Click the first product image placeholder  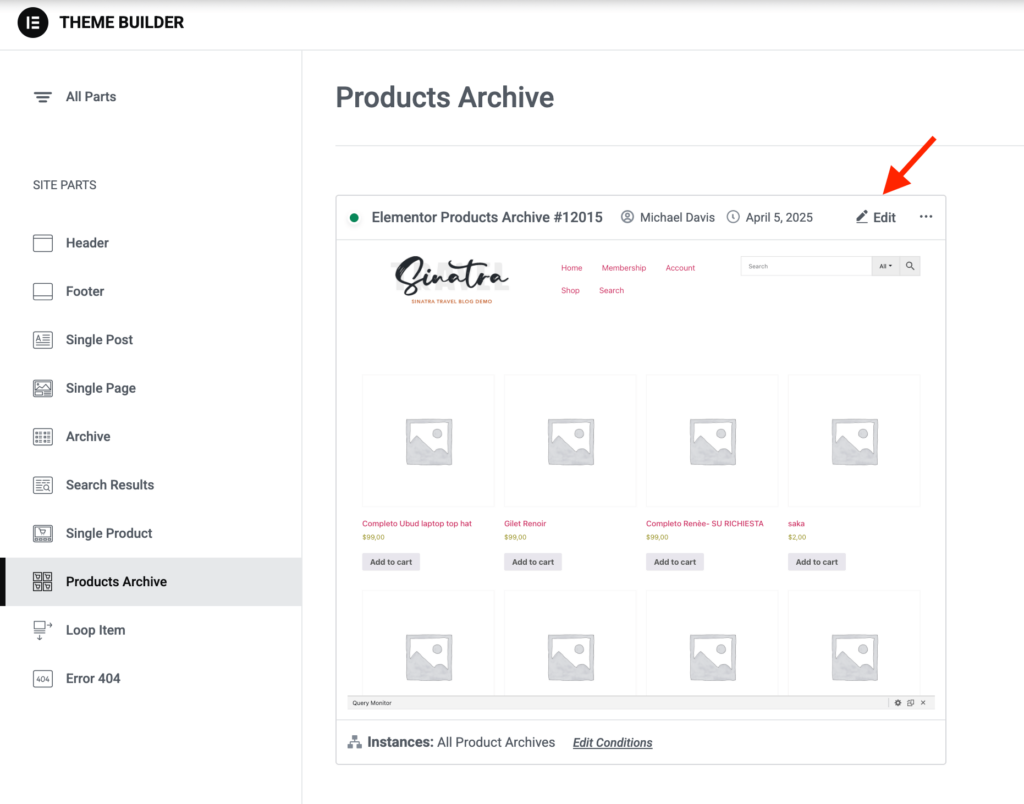[x=427, y=440]
